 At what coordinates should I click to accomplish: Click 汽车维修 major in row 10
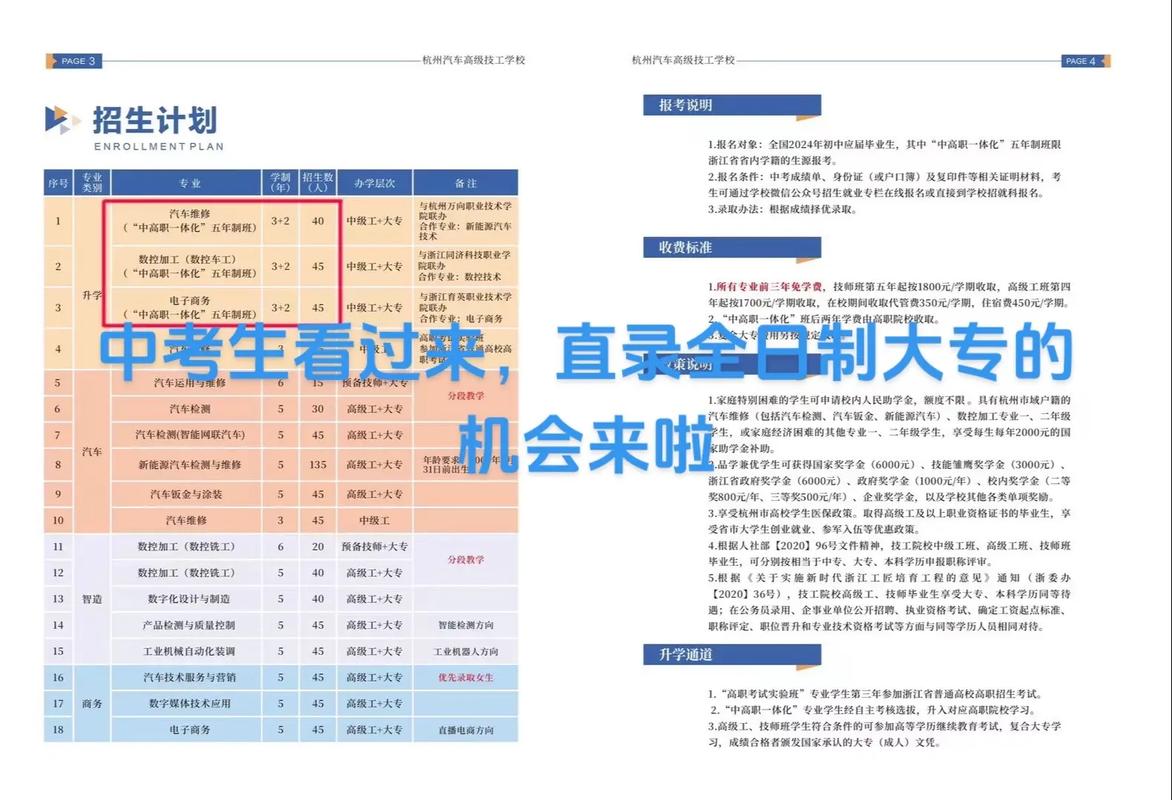point(187,520)
